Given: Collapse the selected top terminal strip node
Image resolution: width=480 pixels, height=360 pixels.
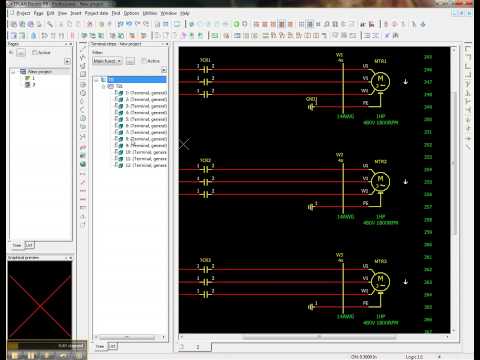Looking at the screenshot, I should pos(97,80).
